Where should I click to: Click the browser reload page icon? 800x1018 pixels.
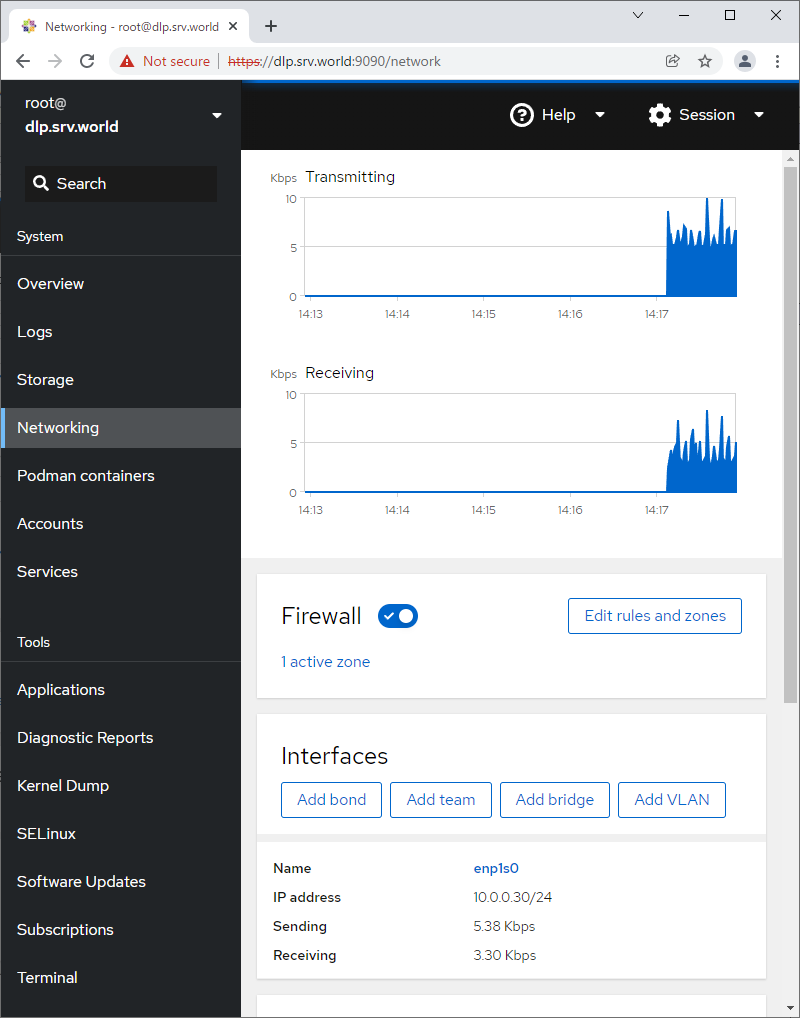[87, 61]
